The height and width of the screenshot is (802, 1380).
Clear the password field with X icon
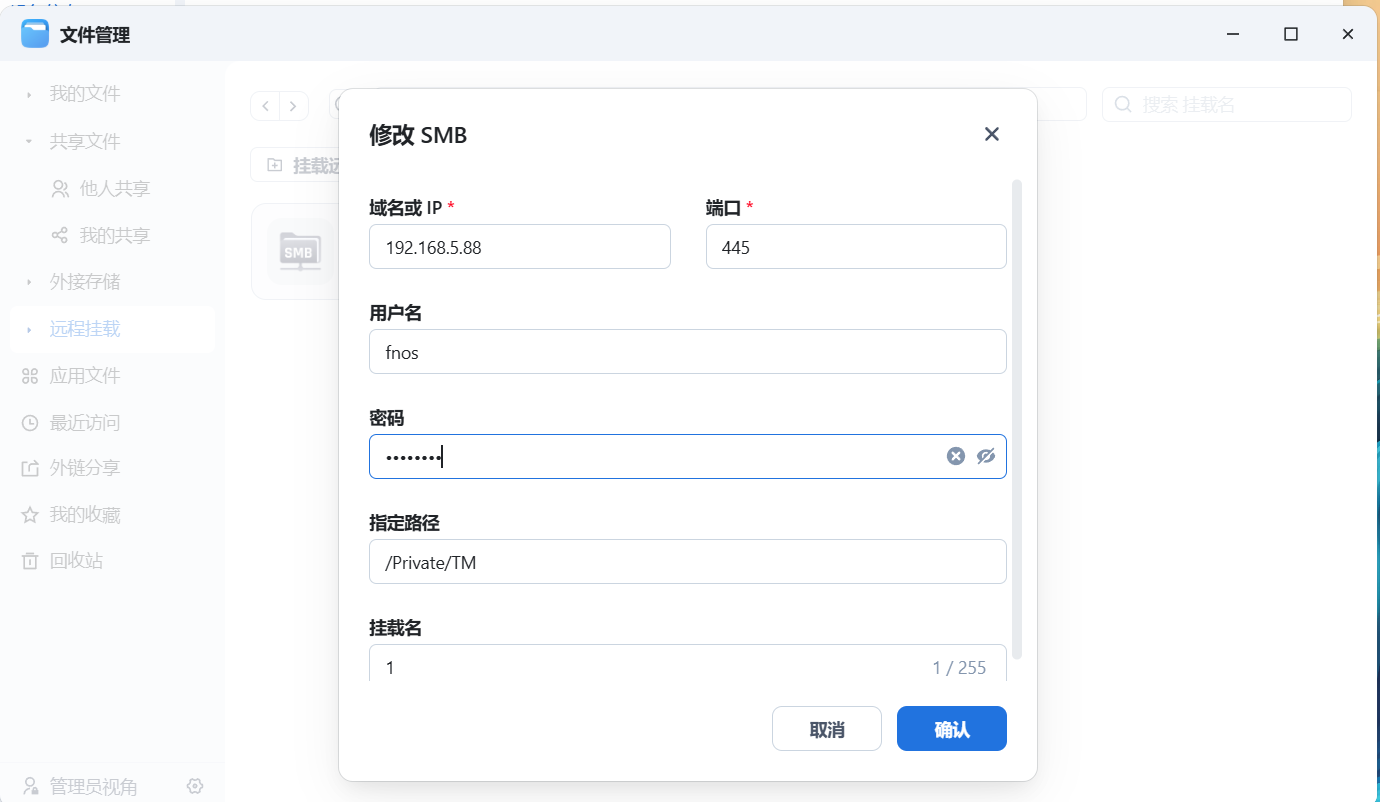tap(956, 457)
